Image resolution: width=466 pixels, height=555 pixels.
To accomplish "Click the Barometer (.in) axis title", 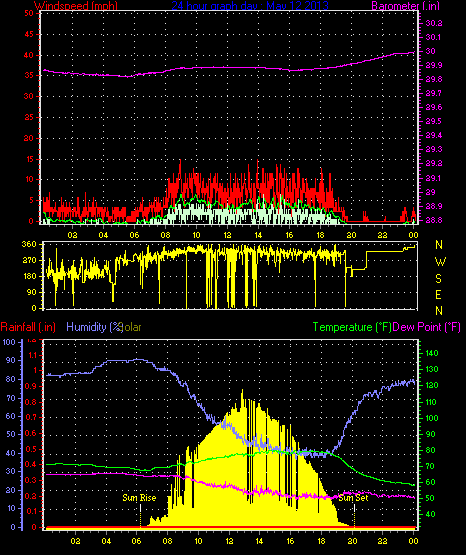I will 405,5.
